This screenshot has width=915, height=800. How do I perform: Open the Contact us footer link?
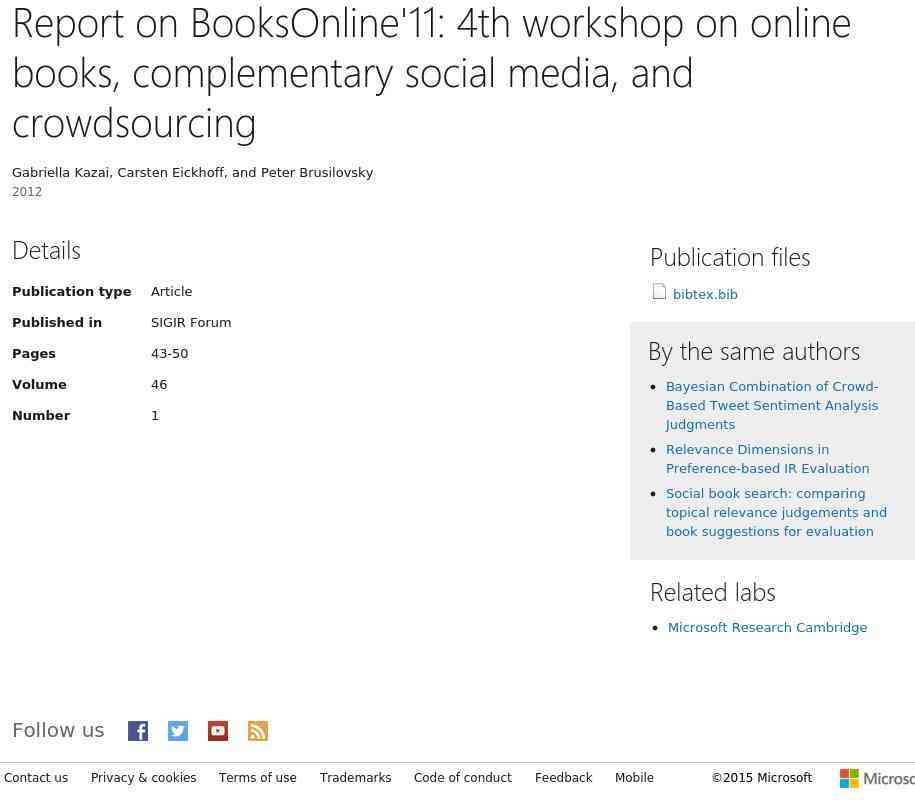pos(36,778)
